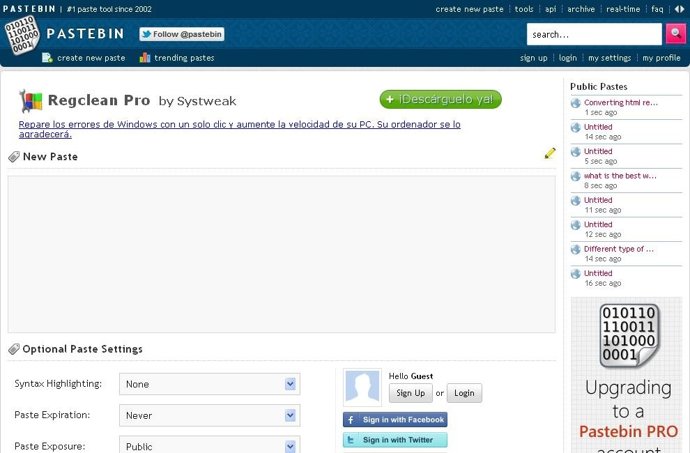Click globe icon beside what is the best paste
690x453 pixels.
(x=576, y=177)
